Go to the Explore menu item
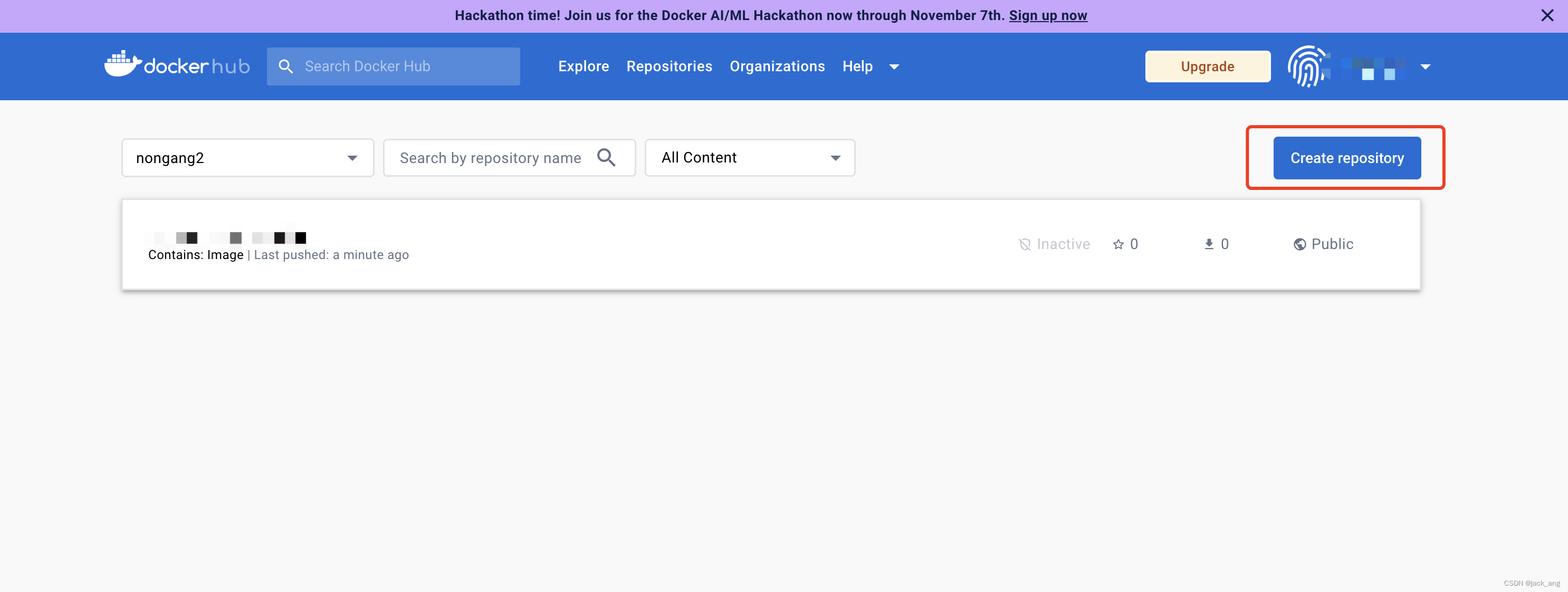Image resolution: width=1568 pixels, height=592 pixels. coord(583,66)
